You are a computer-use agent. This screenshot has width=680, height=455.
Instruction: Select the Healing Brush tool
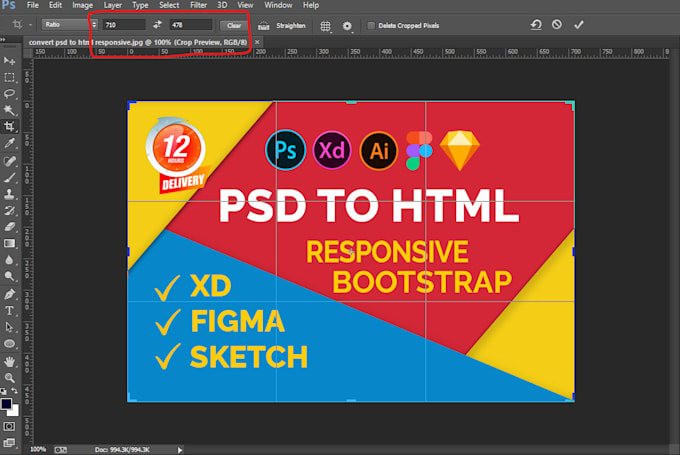(9, 161)
